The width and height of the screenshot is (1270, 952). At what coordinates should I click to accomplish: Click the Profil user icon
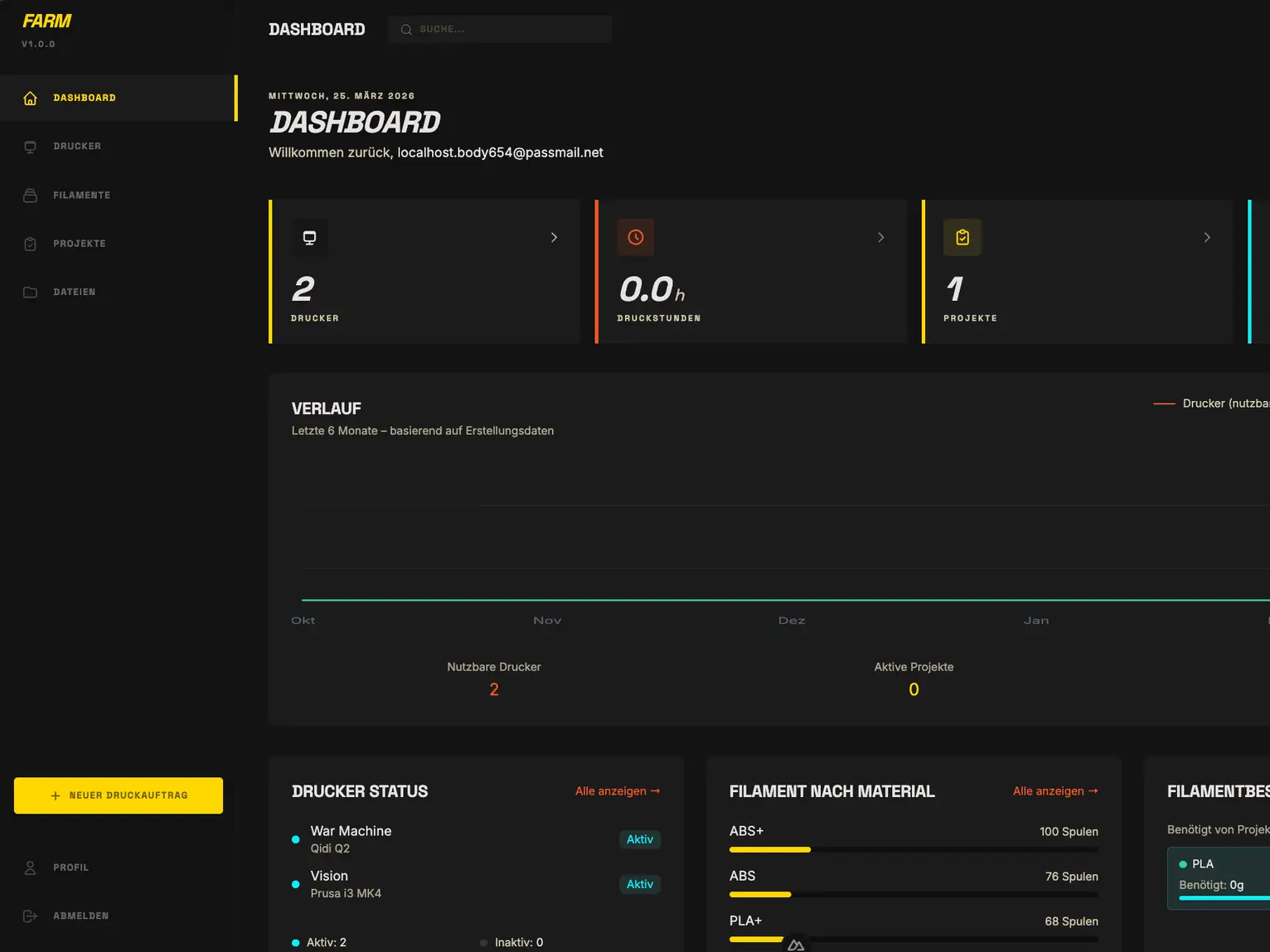point(31,867)
